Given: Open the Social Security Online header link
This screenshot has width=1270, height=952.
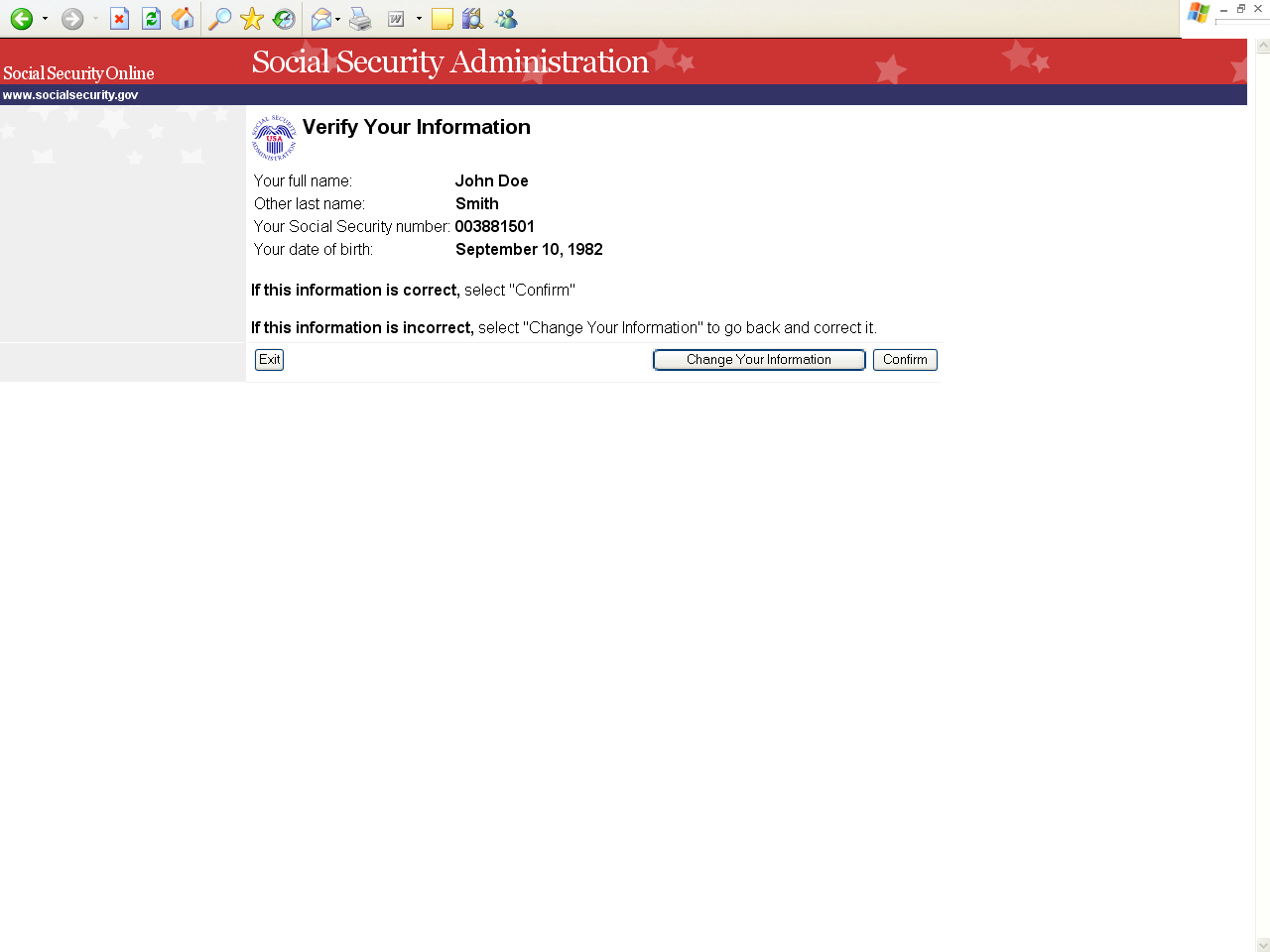Looking at the screenshot, I should (78, 73).
